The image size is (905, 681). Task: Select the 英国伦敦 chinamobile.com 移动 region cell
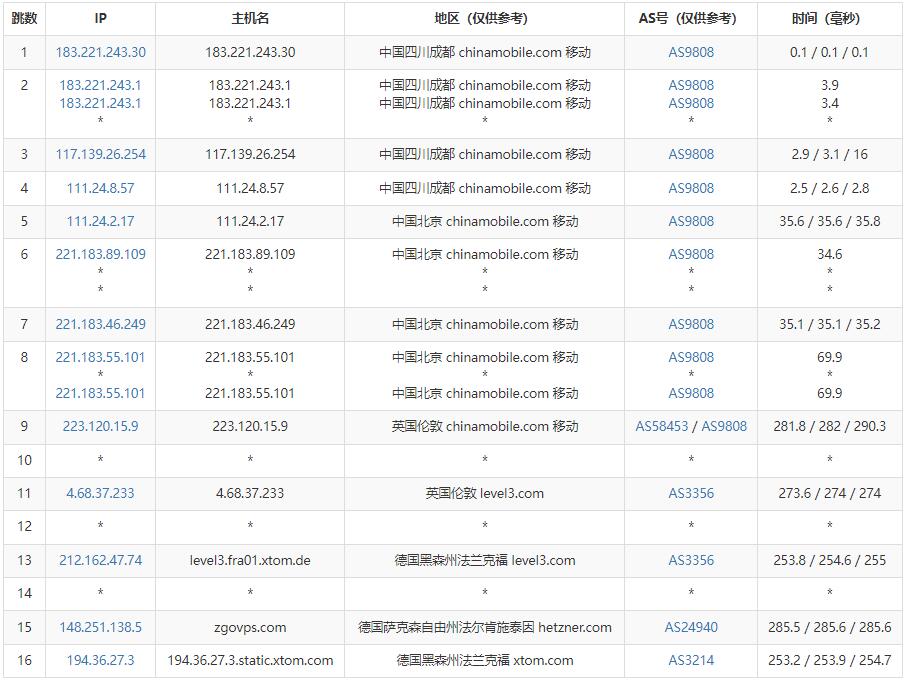pyautogui.click(x=484, y=426)
